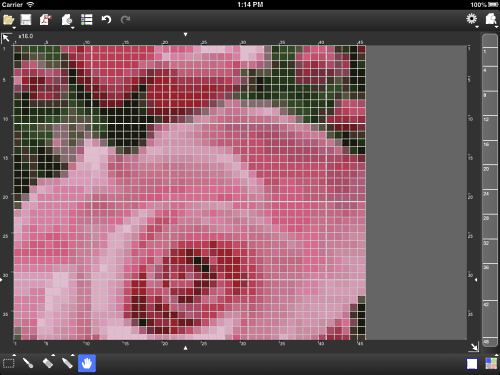Expand the pattern properties dropdown arrow
The width and height of the screenshot is (500, 375).
[73, 28]
